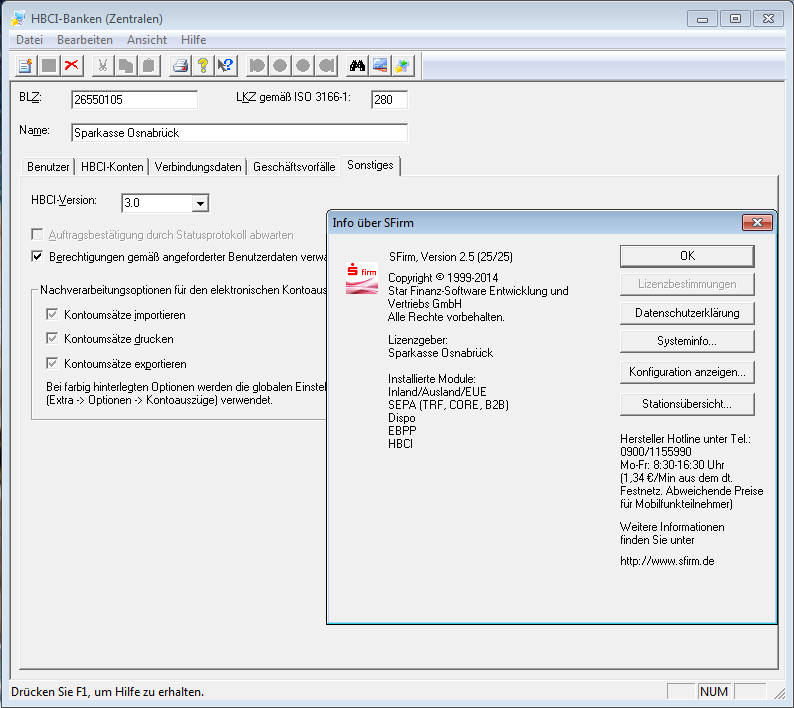Click the printer icon

click(180, 66)
